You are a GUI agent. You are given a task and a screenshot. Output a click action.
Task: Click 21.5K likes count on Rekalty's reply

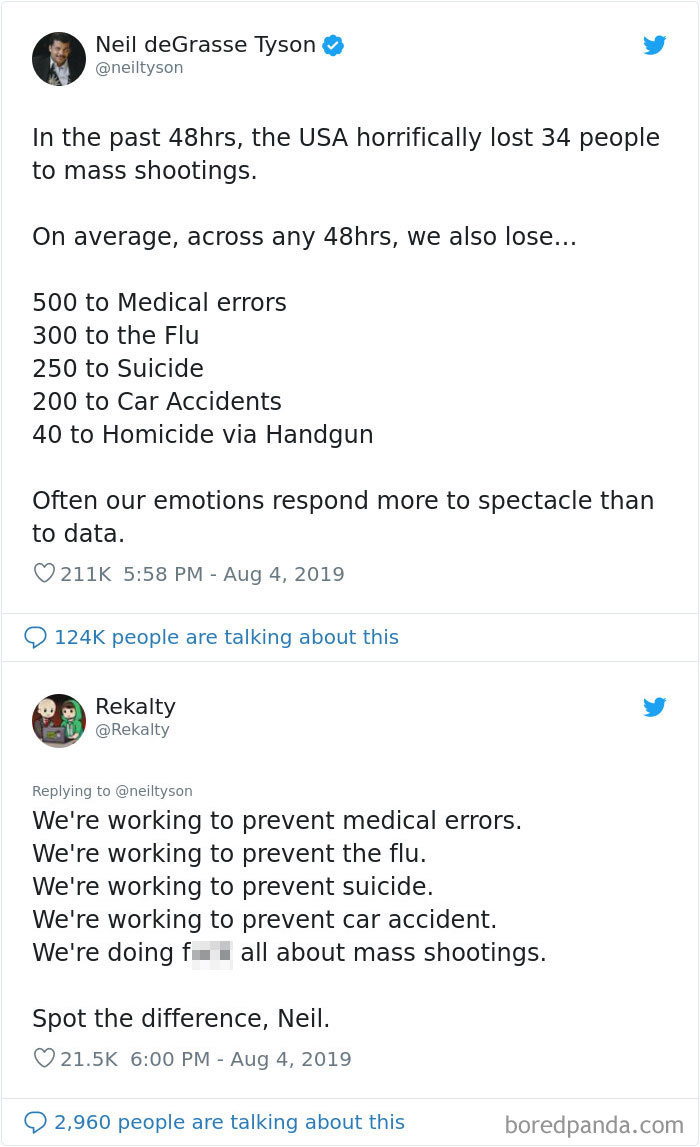(x=90, y=1059)
